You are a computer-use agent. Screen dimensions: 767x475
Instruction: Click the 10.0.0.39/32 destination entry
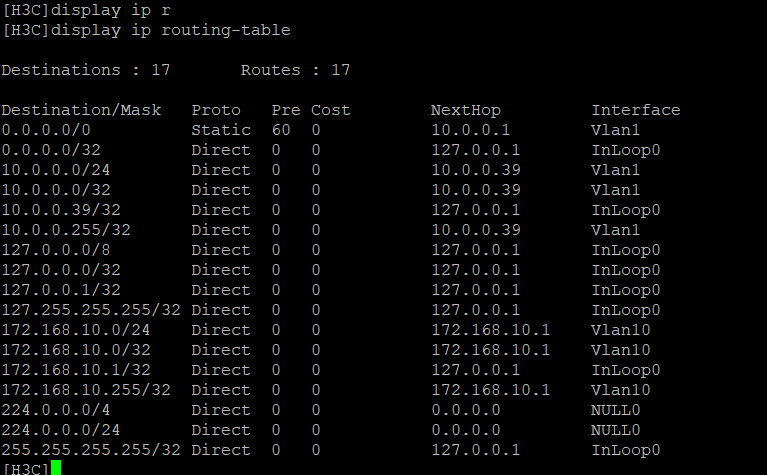(61, 210)
